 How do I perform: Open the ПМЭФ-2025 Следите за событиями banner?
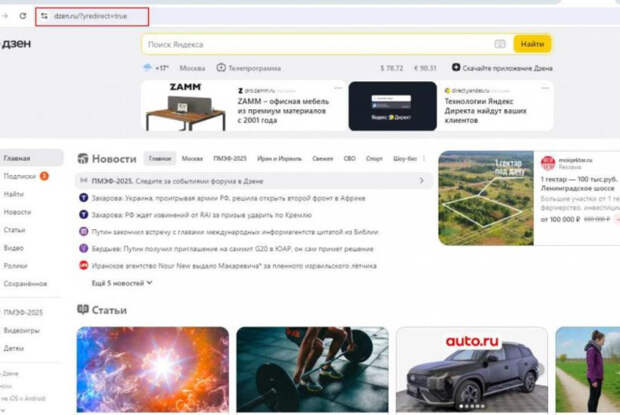click(253, 181)
